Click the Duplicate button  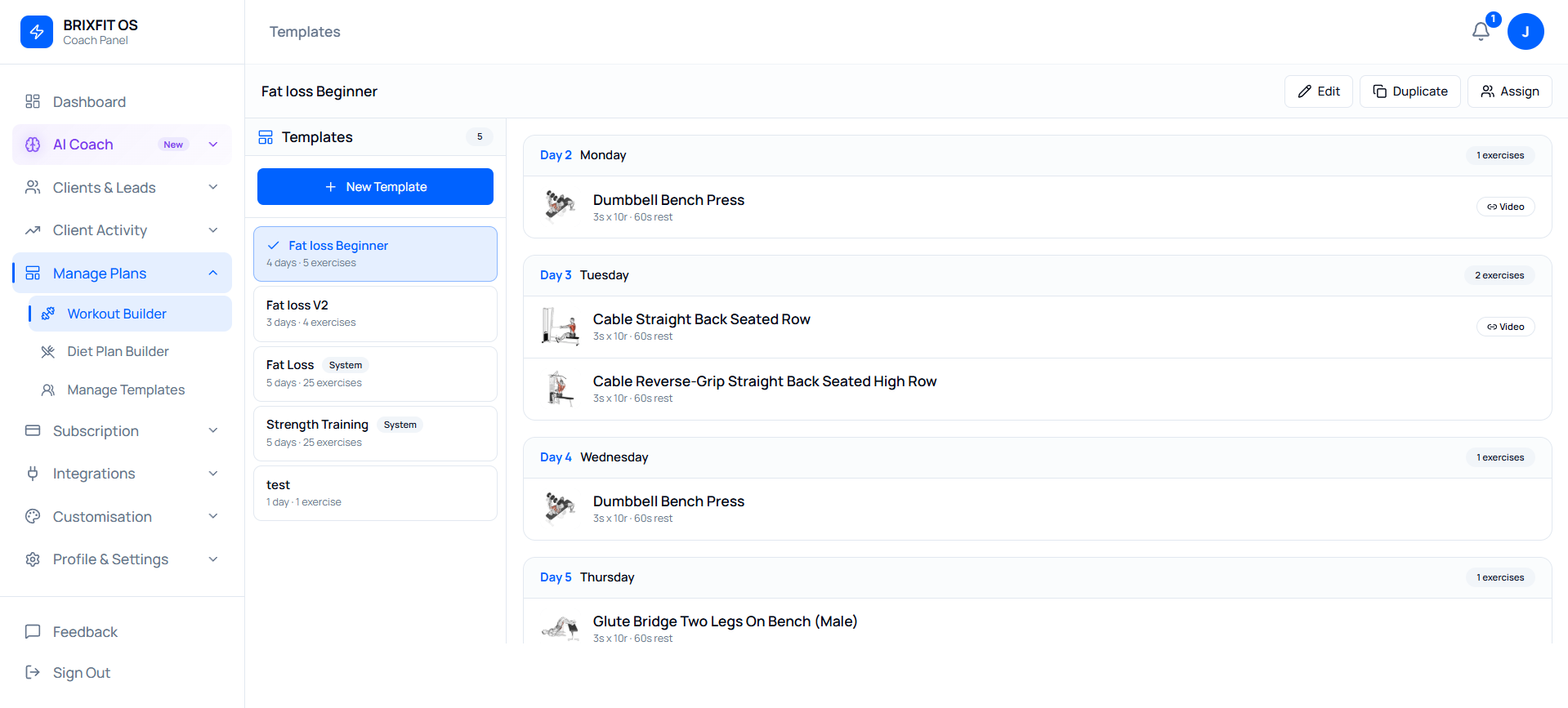tap(1410, 91)
